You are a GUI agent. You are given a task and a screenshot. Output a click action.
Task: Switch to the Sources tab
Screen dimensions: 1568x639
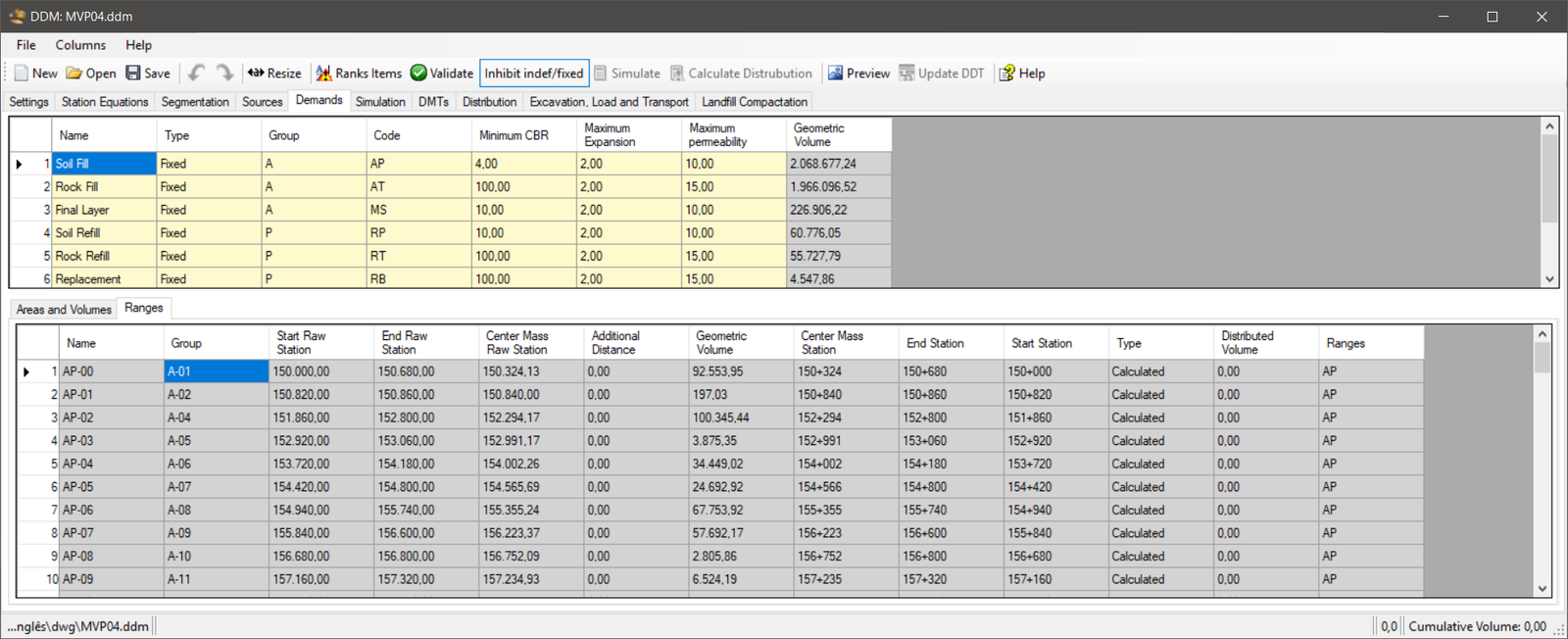click(x=262, y=102)
